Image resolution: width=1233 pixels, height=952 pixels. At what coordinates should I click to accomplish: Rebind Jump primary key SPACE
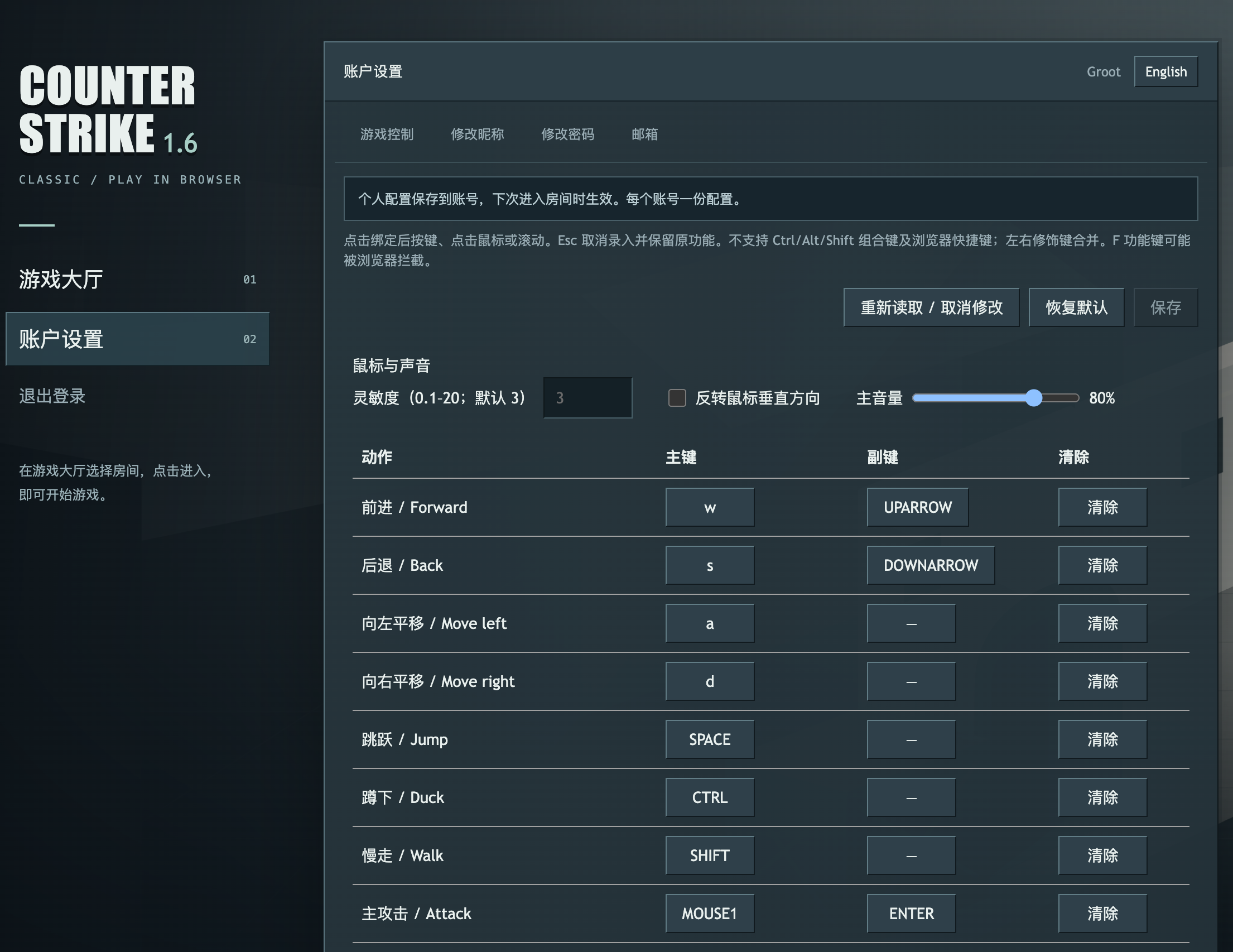710,739
